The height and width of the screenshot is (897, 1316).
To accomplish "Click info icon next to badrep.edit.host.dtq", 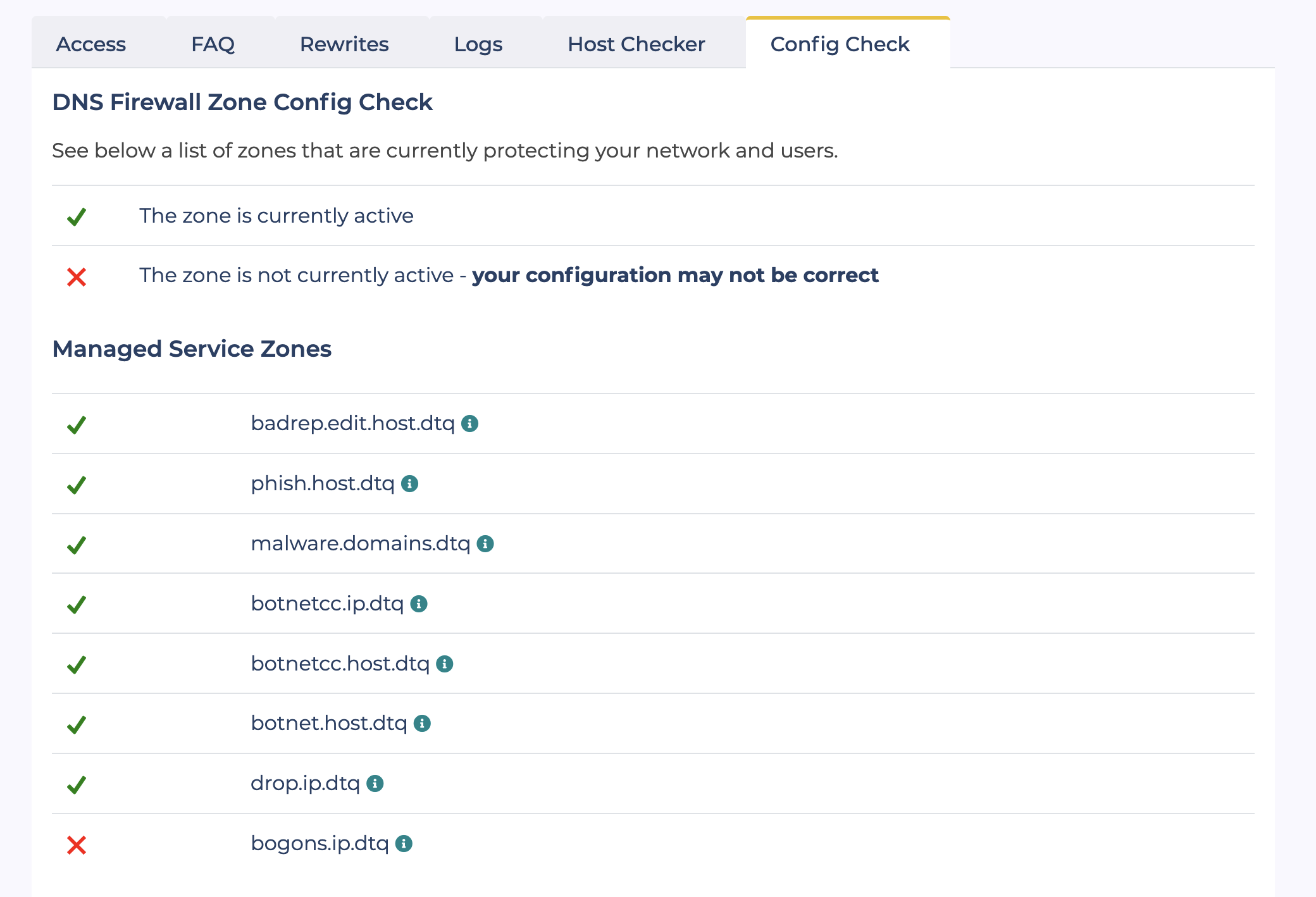I will (469, 423).
